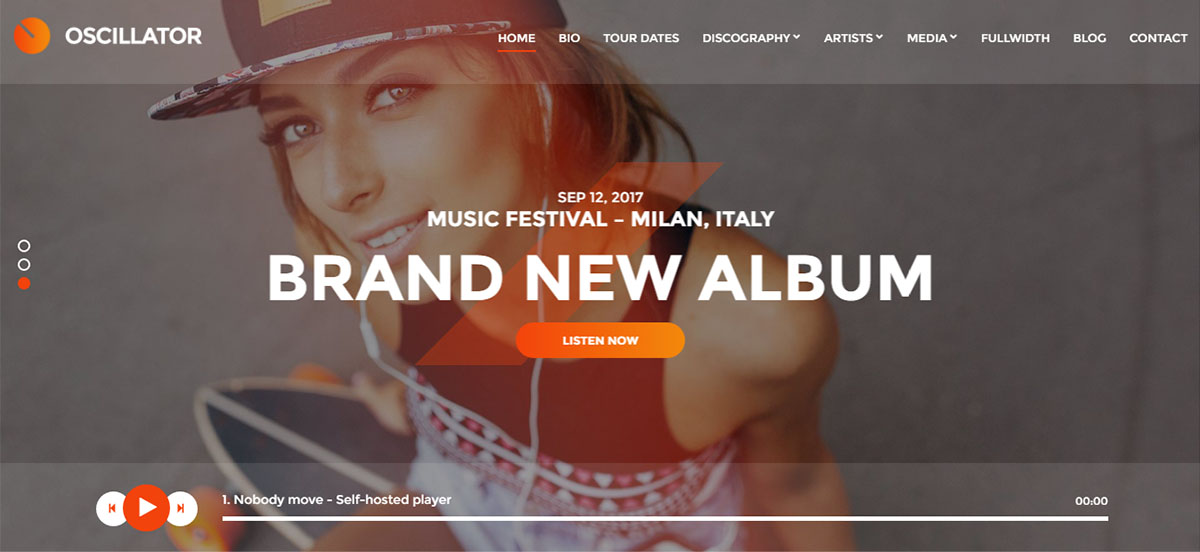Expand the Media dropdown menu
Image resolution: width=1200 pixels, height=552 pixels.
[x=932, y=38]
